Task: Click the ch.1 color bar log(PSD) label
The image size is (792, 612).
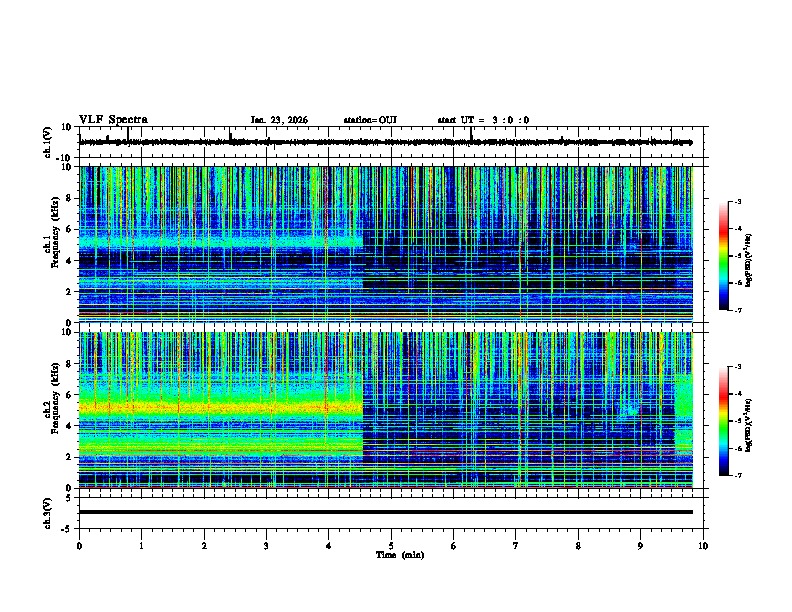Action: [x=749, y=261]
